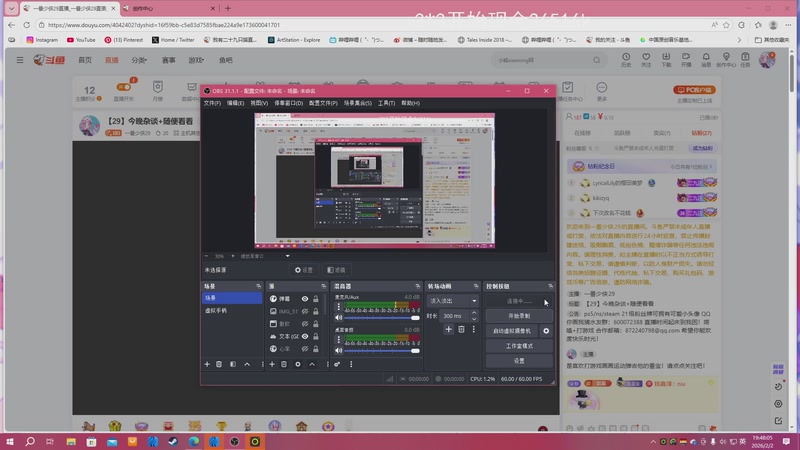Add a new scene with the plus icon in Scenes panel
The image size is (800, 450).
207,364
